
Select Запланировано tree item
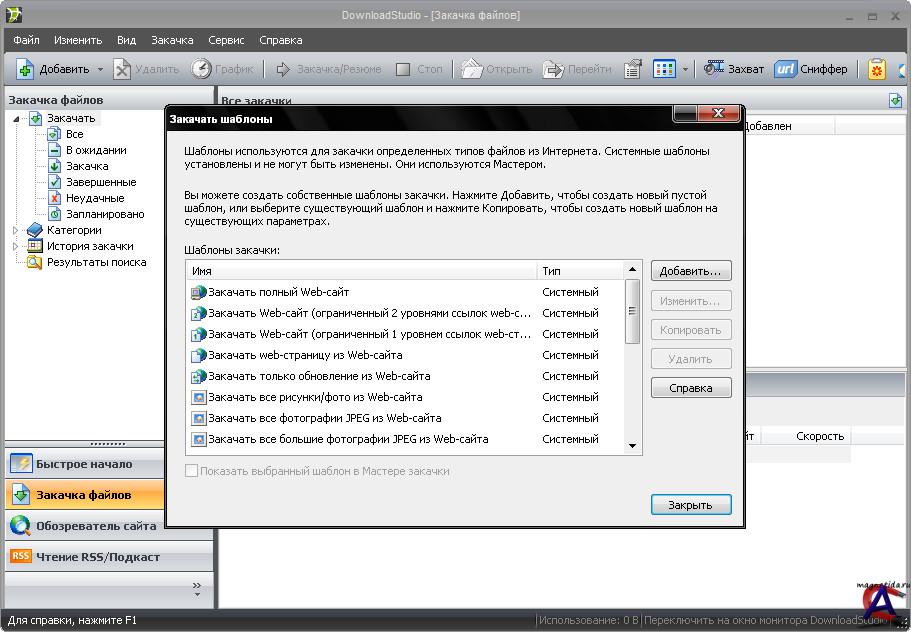click(105, 214)
